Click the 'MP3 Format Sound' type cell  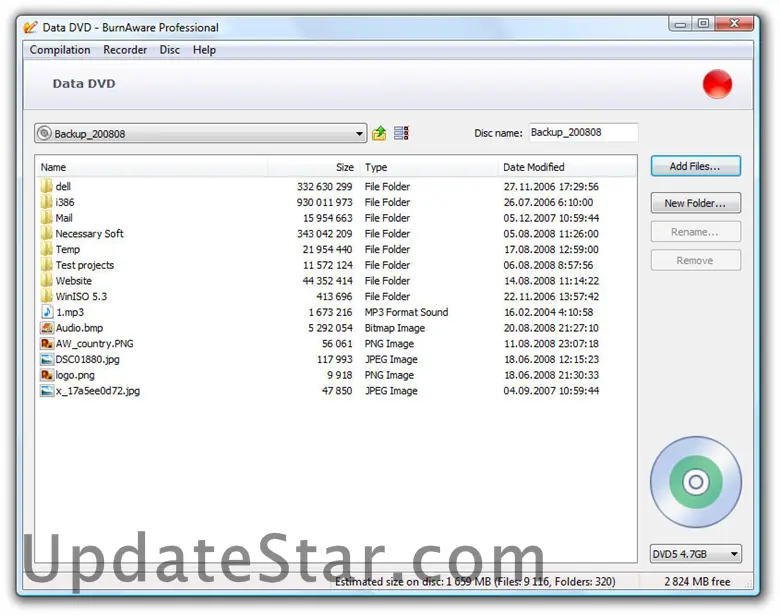(x=406, y=312)
